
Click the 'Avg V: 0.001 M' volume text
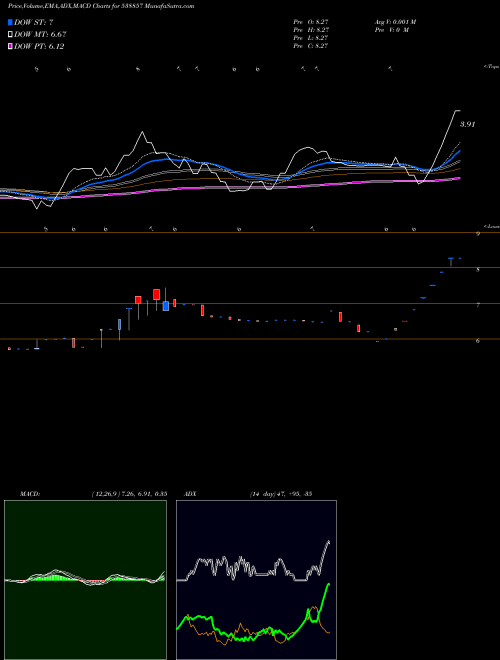tap(396, 22)
